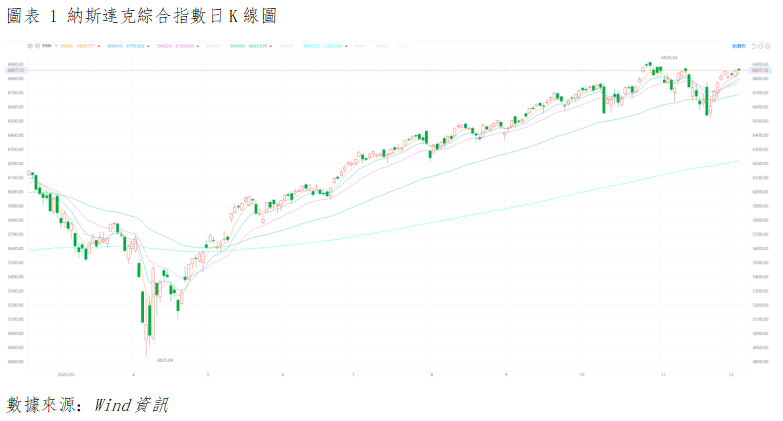Select the green EMA60 legend item
This screenshot has height=421, width=783.
[237, 46]
